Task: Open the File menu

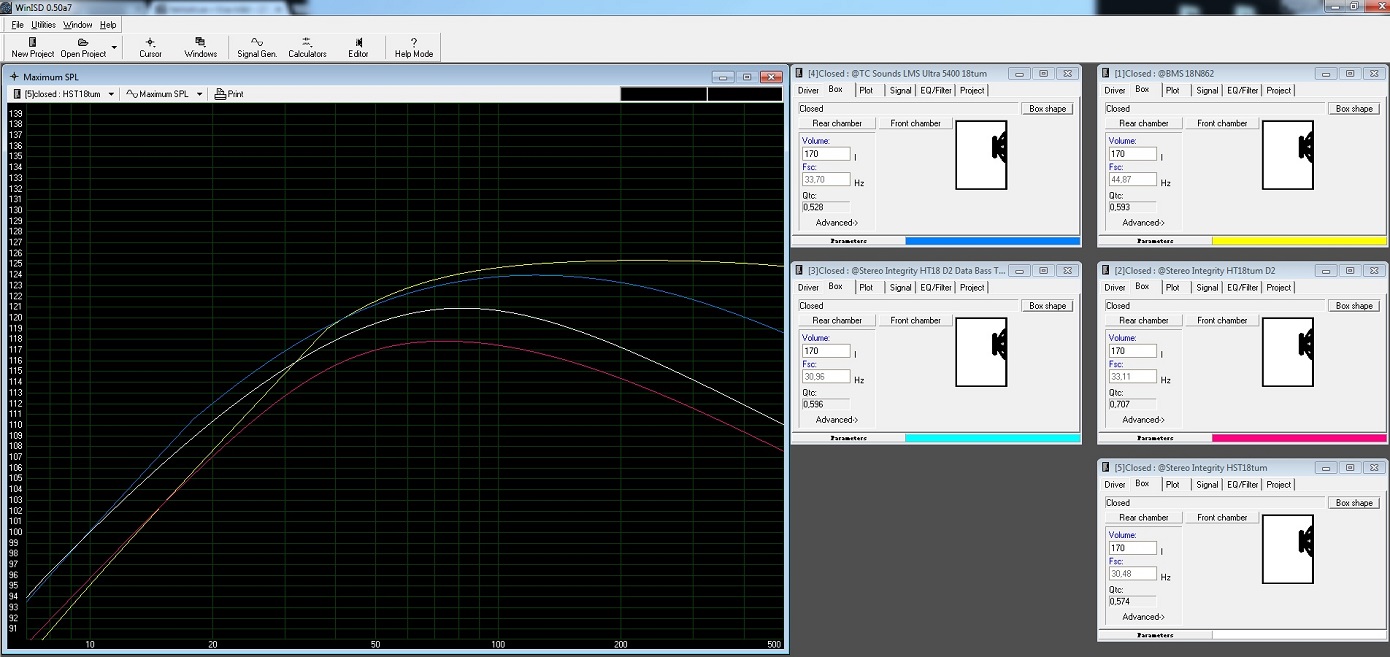Action: click(18, 25)
